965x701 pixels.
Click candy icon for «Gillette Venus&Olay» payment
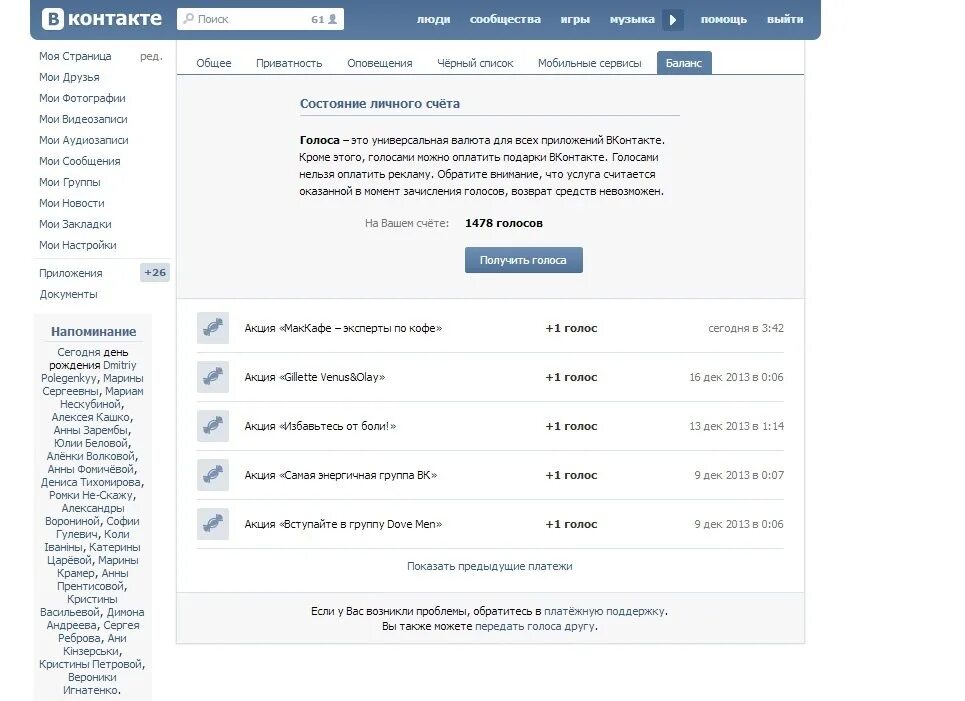point(213,377)
